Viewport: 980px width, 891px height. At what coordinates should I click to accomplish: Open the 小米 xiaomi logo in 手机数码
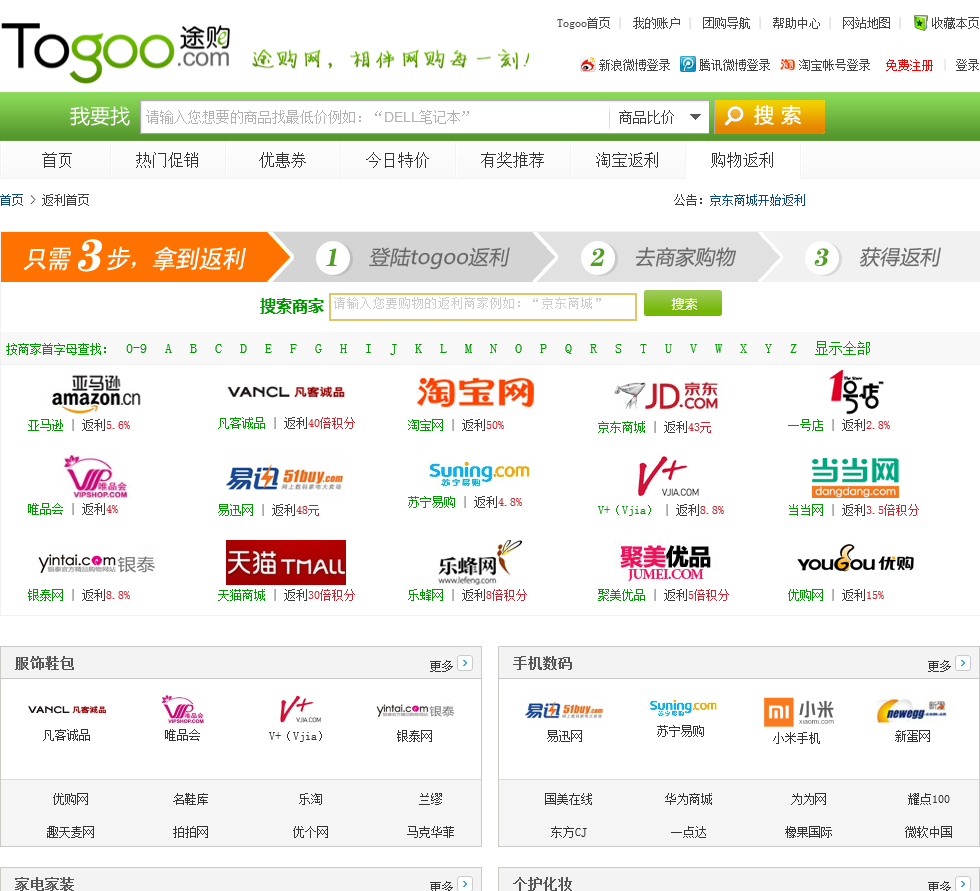pyautogui.click(x=799, y=712)
